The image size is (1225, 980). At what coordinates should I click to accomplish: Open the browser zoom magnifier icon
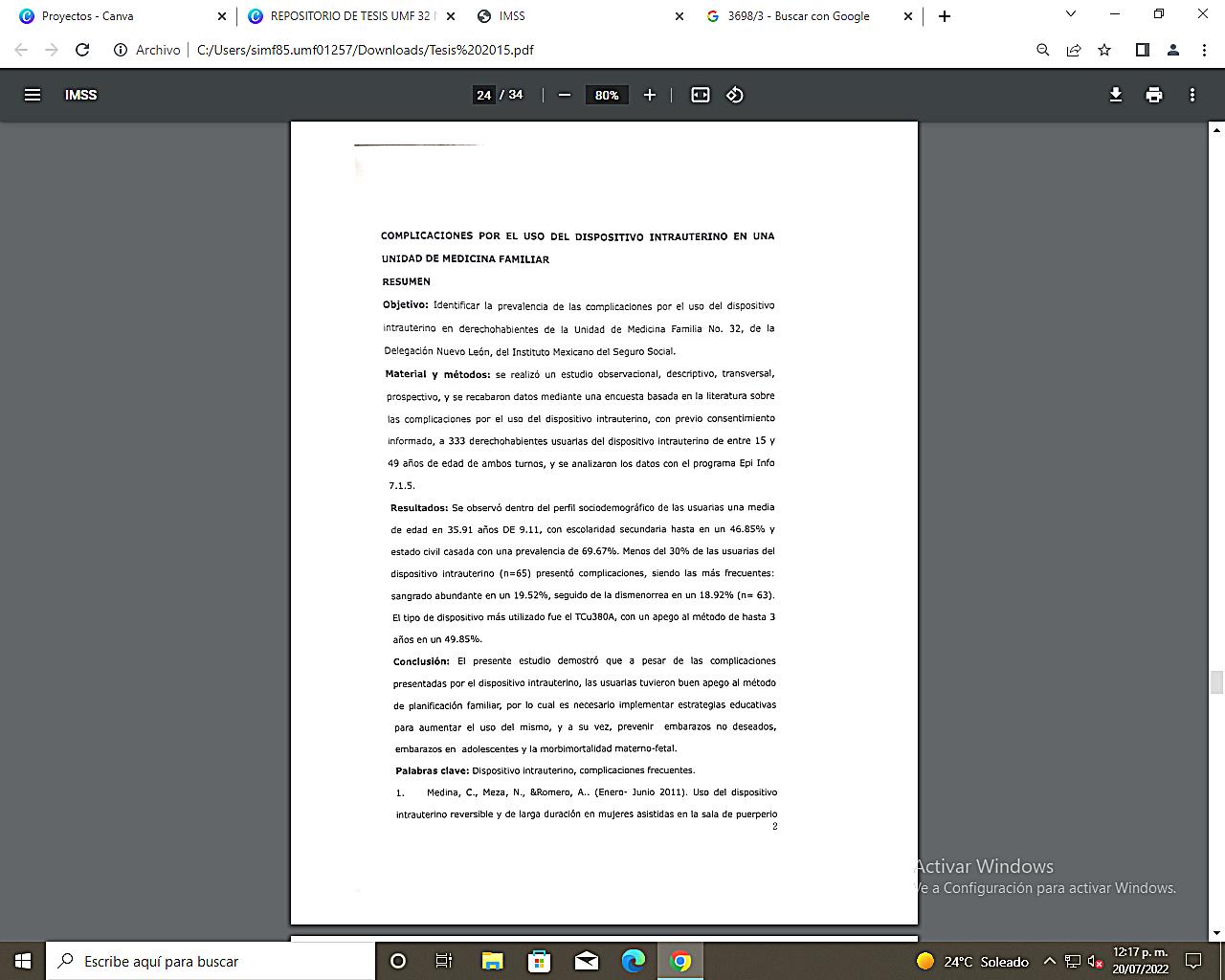pyautogui.click(x=1043, y=50)
